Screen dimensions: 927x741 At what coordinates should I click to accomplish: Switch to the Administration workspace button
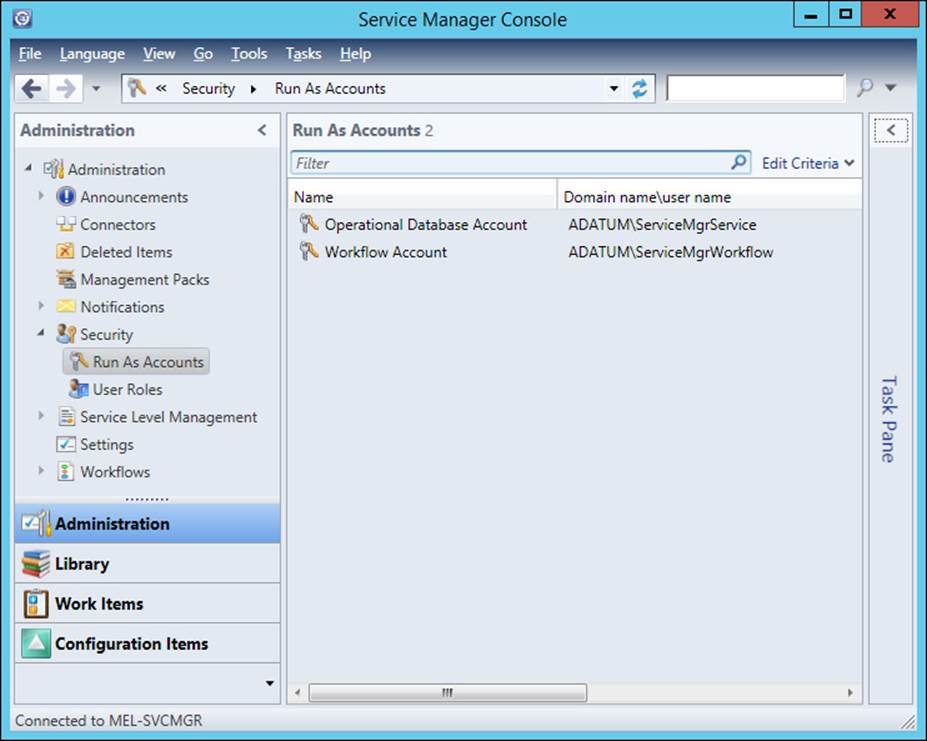click(147, 523)
